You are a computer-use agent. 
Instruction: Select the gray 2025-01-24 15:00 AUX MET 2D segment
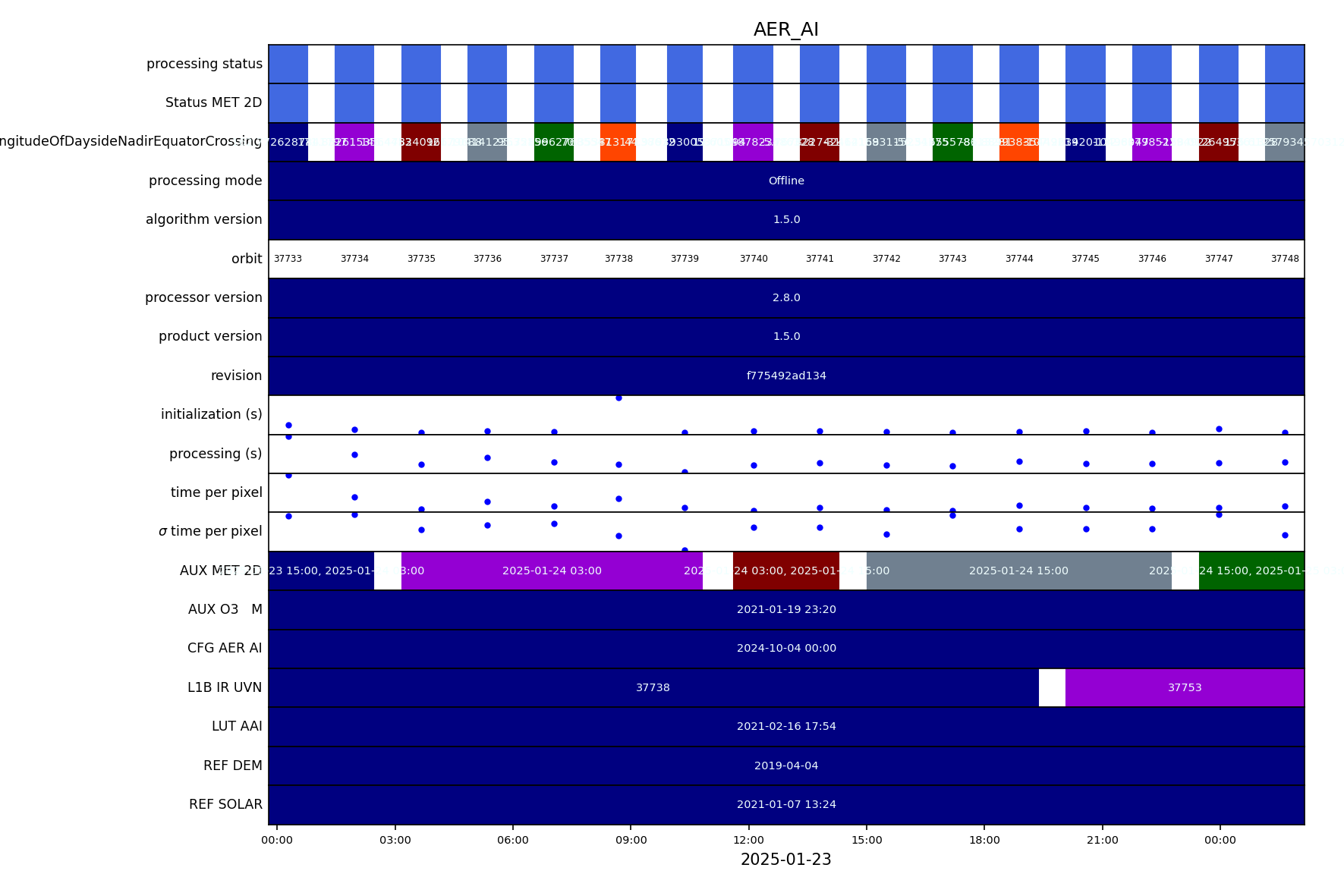click(1018, 571)
